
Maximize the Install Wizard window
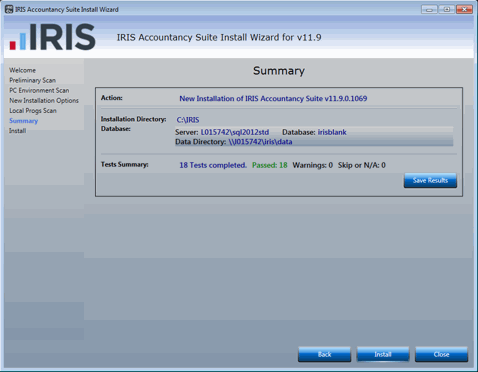coord(447,9)
